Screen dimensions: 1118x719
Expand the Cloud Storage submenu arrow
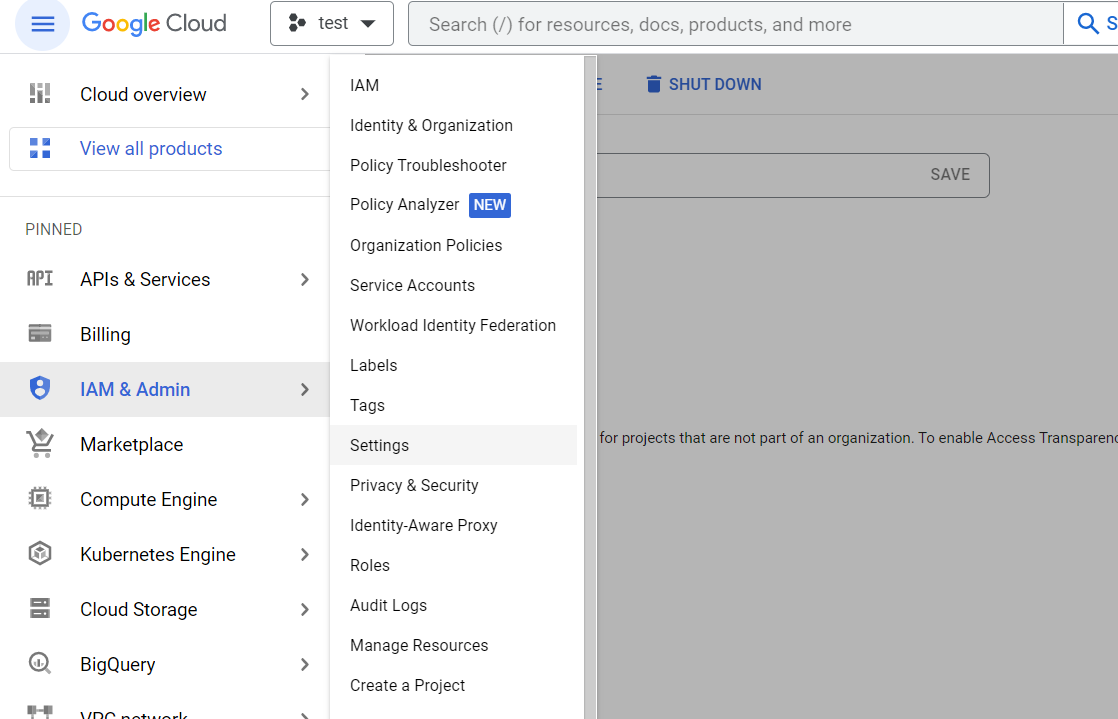click(304, 609)
